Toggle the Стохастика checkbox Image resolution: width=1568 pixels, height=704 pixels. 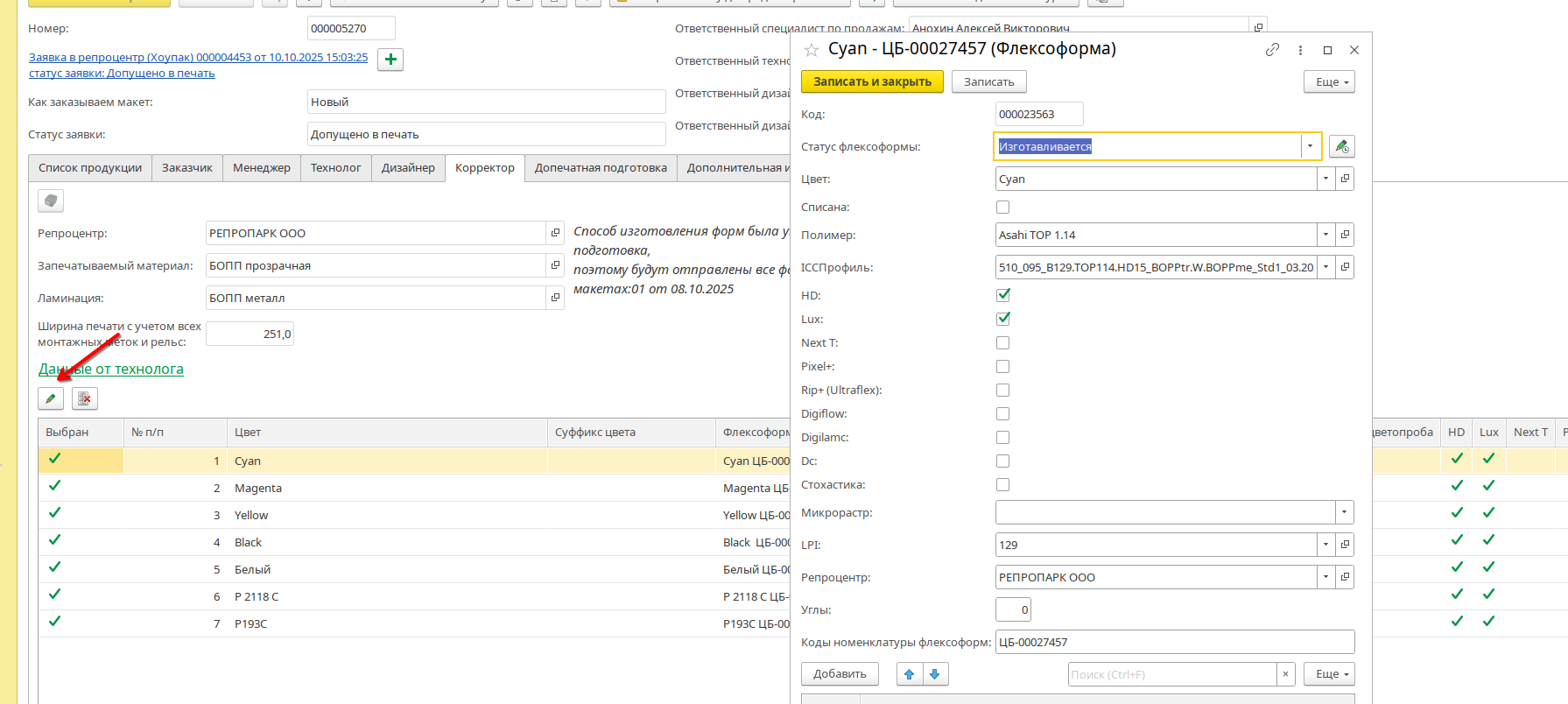coord(1002,484)
